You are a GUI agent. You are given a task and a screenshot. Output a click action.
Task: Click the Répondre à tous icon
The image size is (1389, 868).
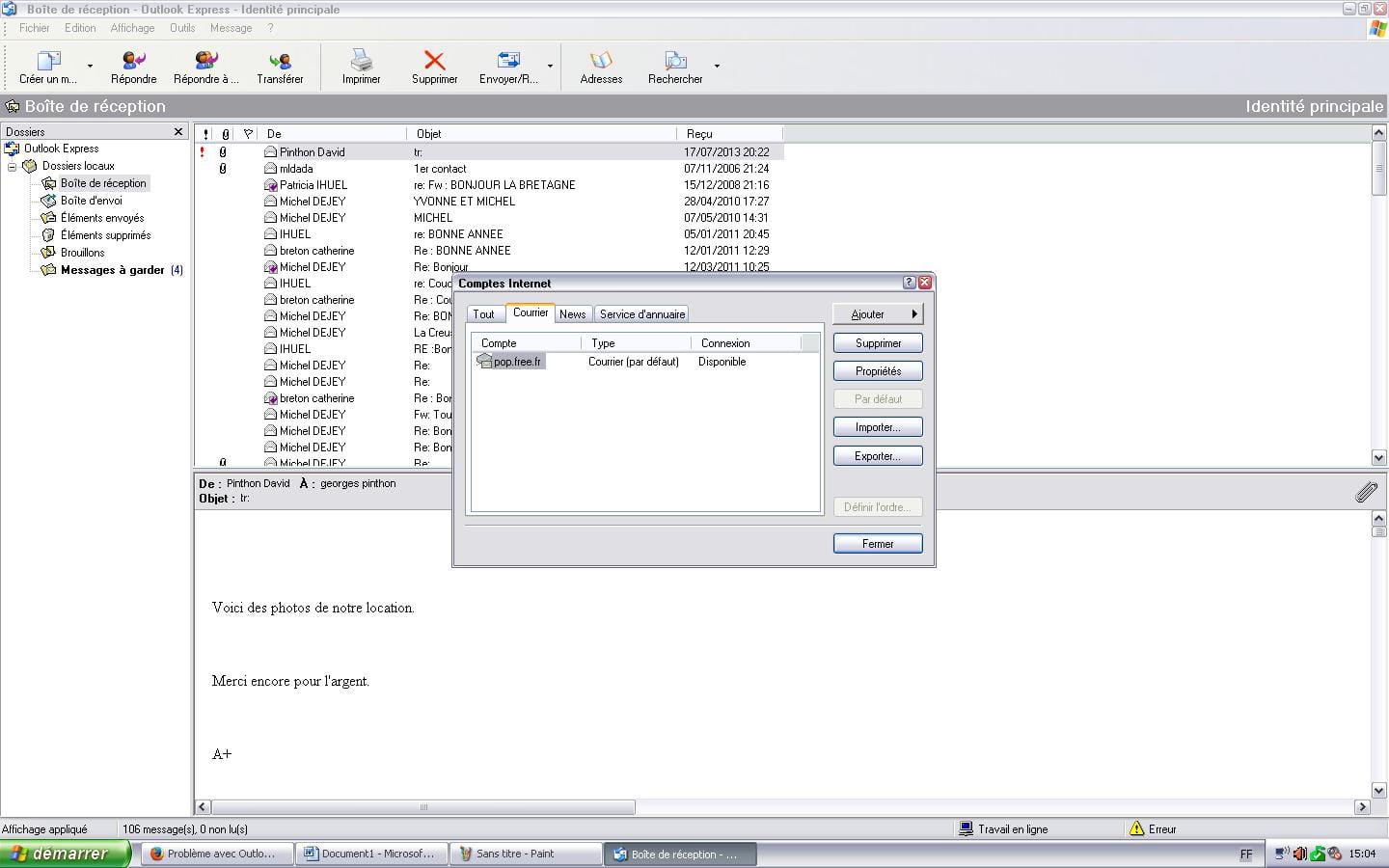pos(205,62)
